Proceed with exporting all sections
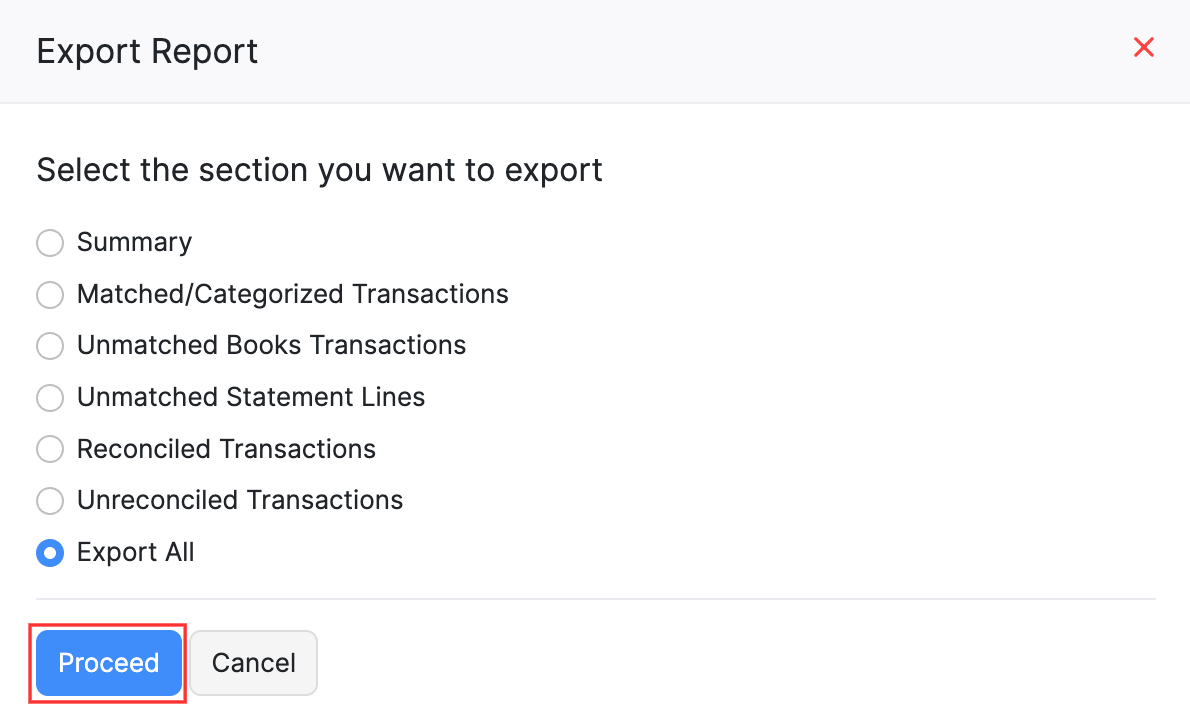 (x=108, y=662)
